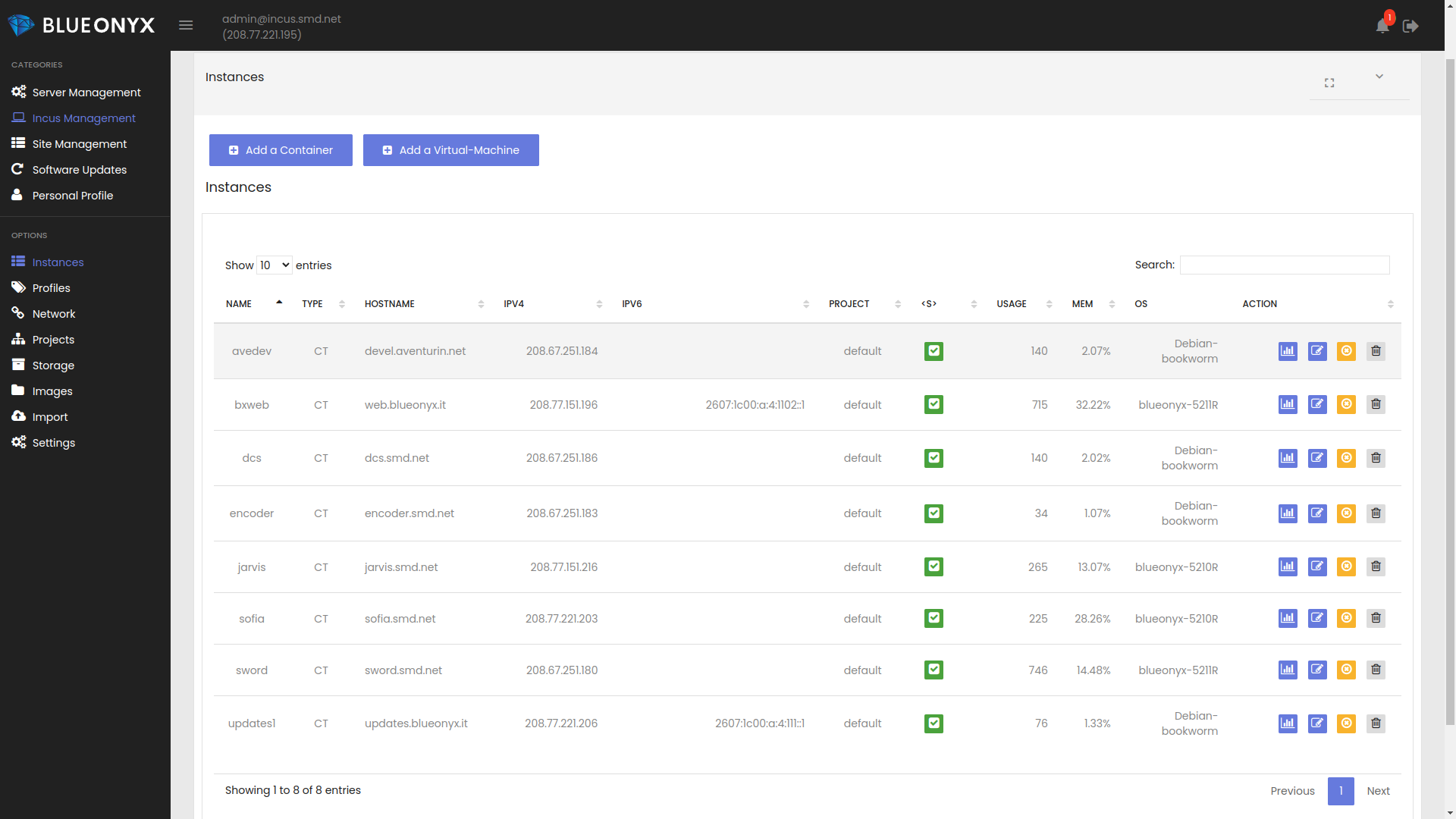Screen dimensions: 1456x819
Task: Go to Next page
Action: tap(1378, 791)
